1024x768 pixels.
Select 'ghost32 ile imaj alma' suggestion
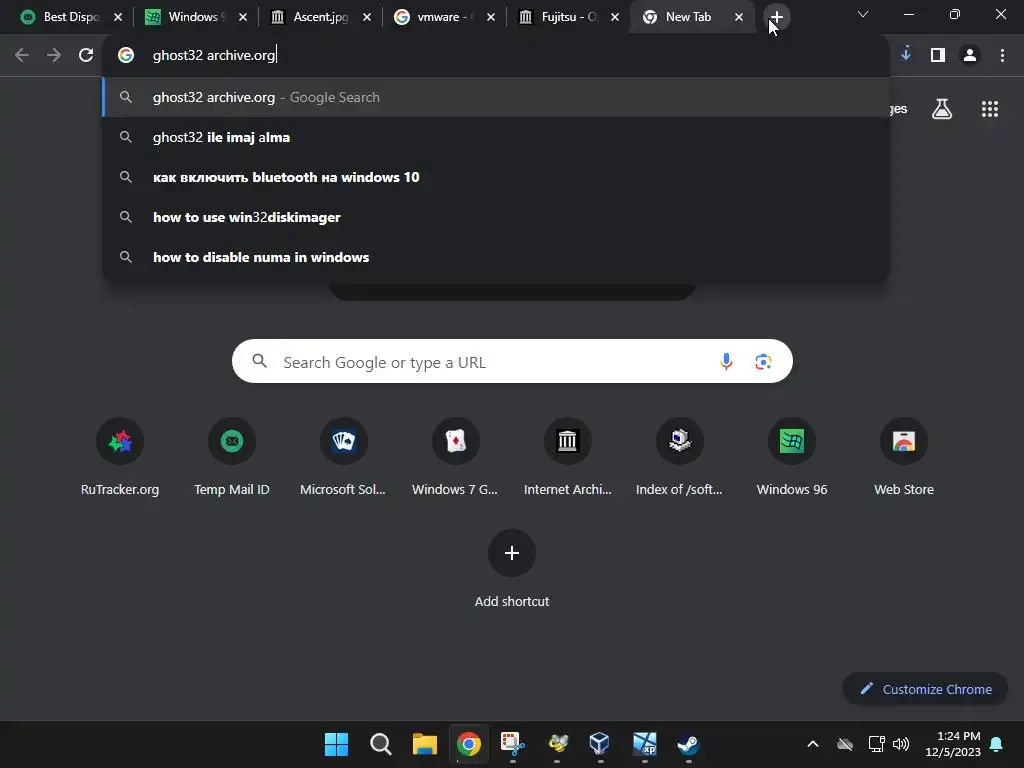point(496,137)
